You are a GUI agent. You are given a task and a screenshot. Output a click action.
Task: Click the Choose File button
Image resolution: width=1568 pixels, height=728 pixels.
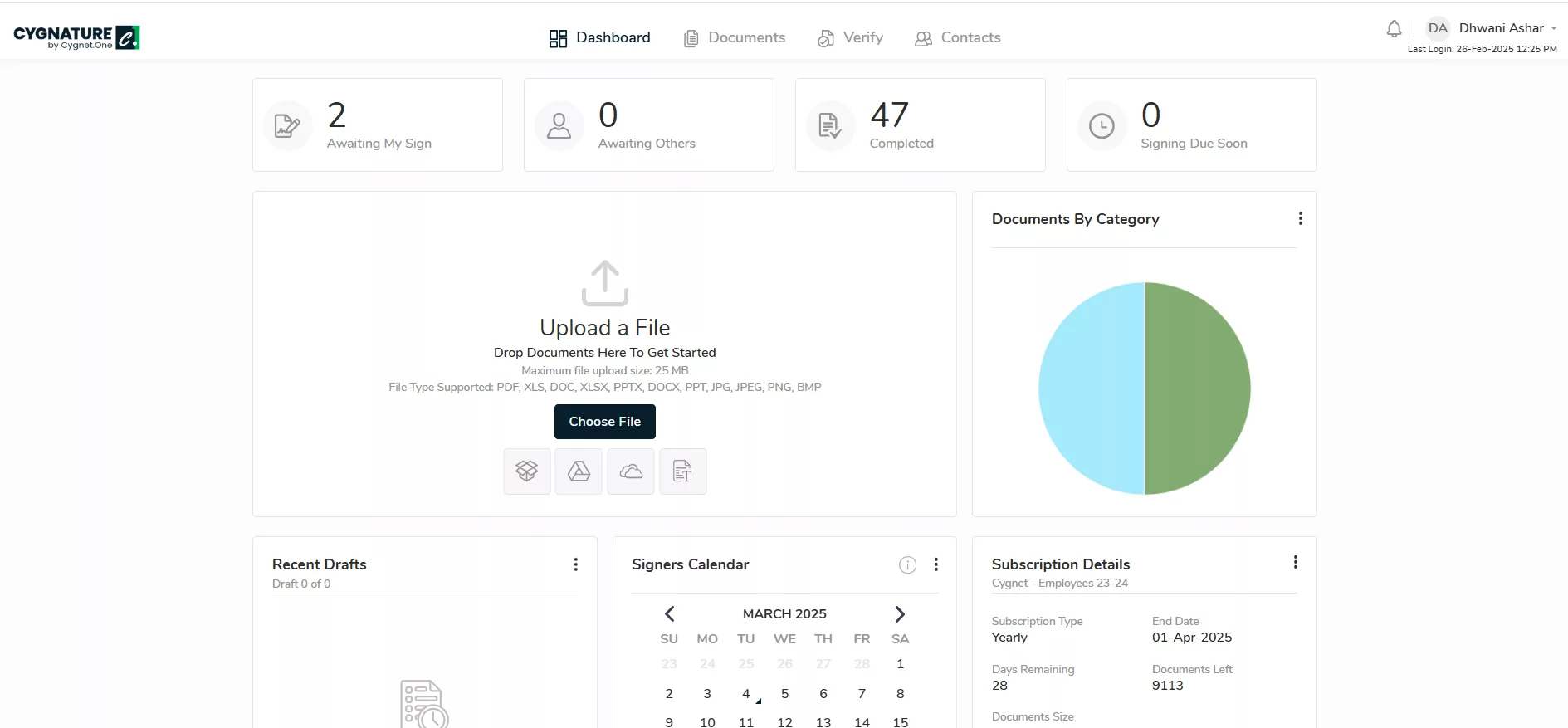click(x=605, y=422)
